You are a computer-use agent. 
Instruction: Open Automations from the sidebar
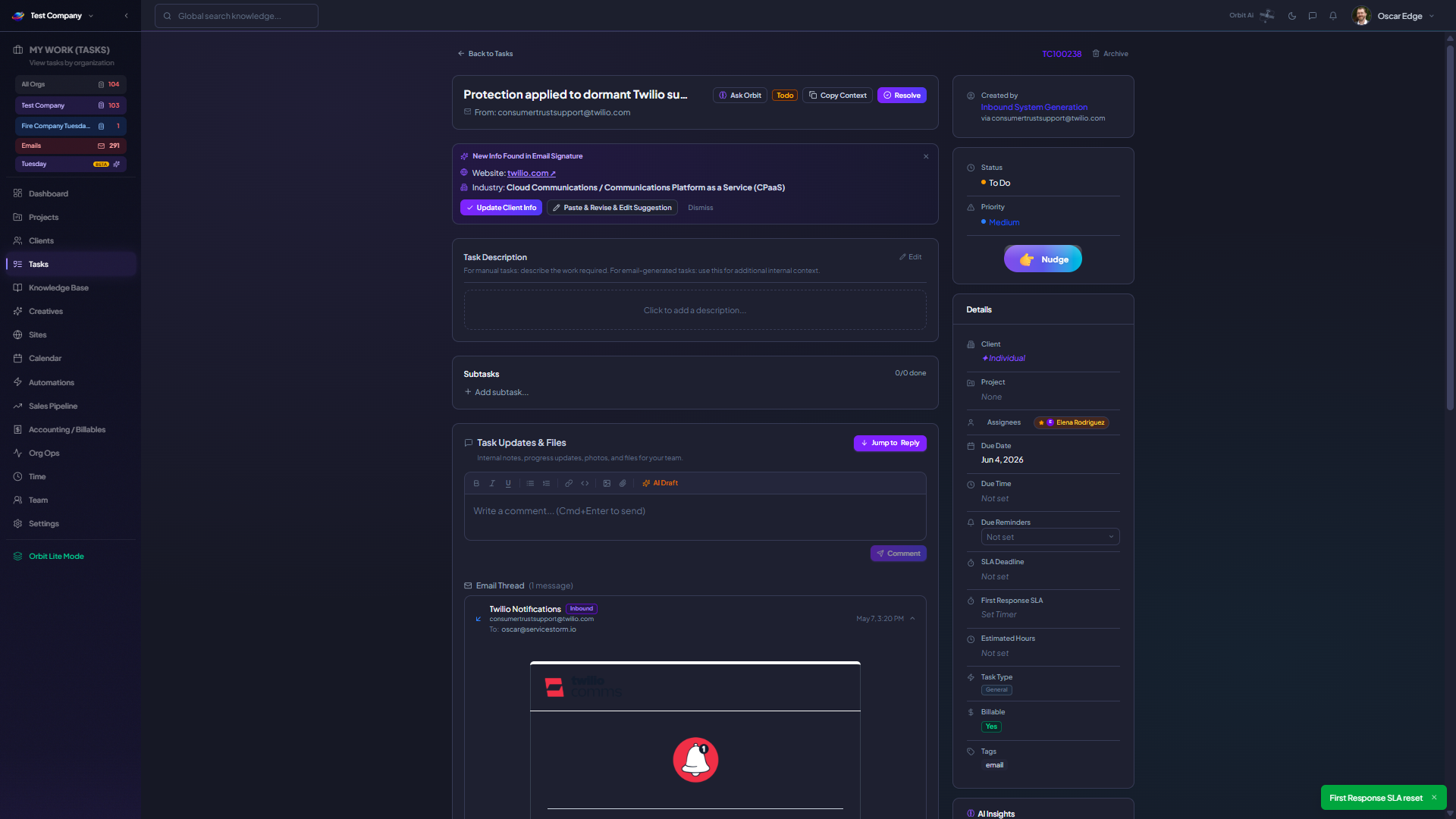pyautogui.click(x=71, y=382)
